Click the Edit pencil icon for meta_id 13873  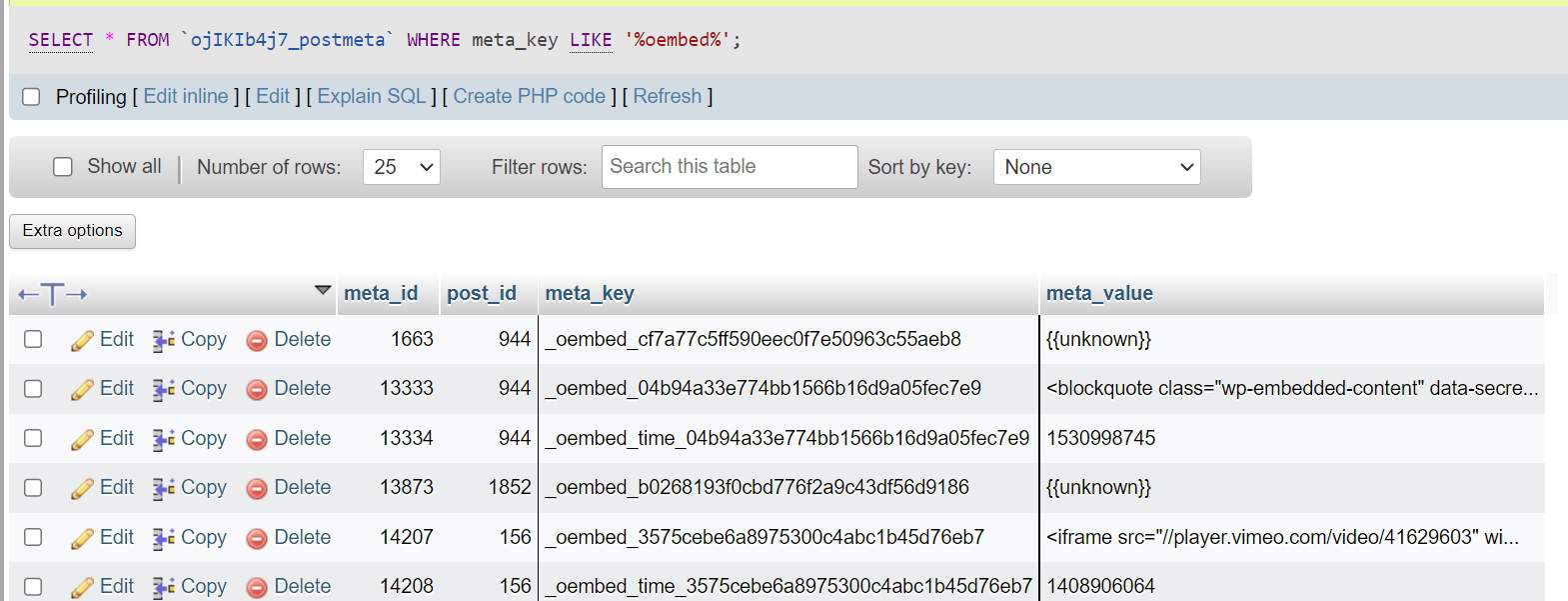82,489
